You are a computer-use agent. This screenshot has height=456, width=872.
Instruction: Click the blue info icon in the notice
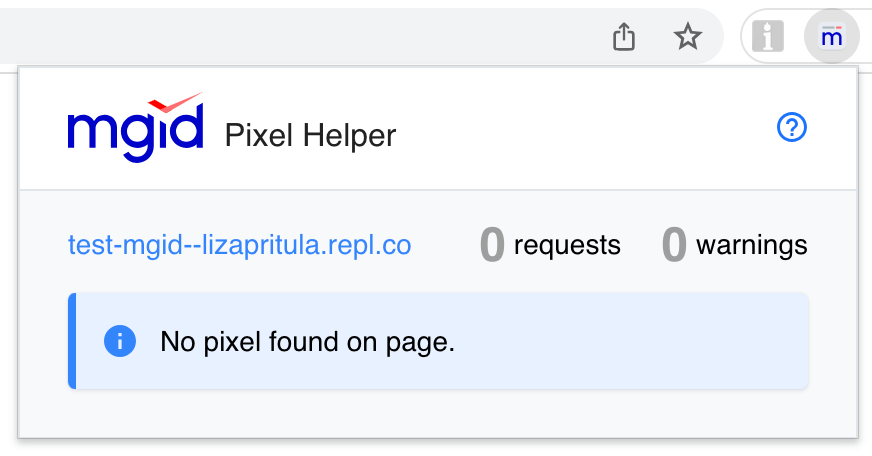click(120, 342)
